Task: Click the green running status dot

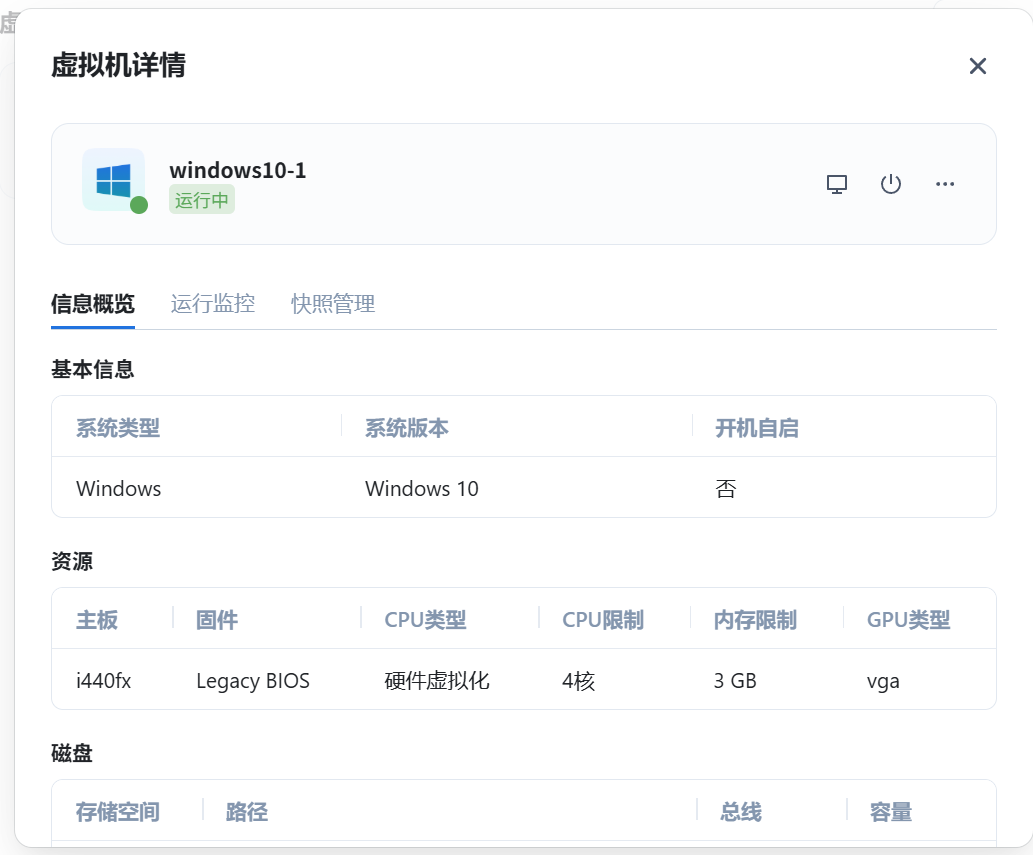Action: click(139, 205)
